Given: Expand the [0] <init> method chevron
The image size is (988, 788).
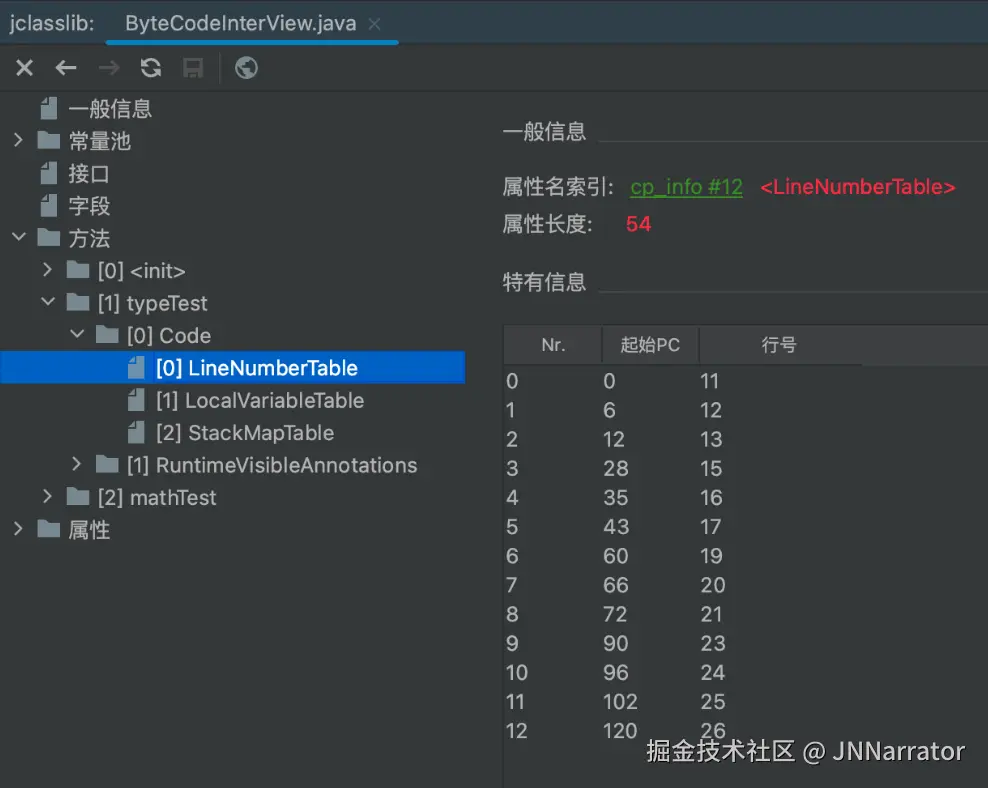Looking at the screenshot, I should click(47, 270).
